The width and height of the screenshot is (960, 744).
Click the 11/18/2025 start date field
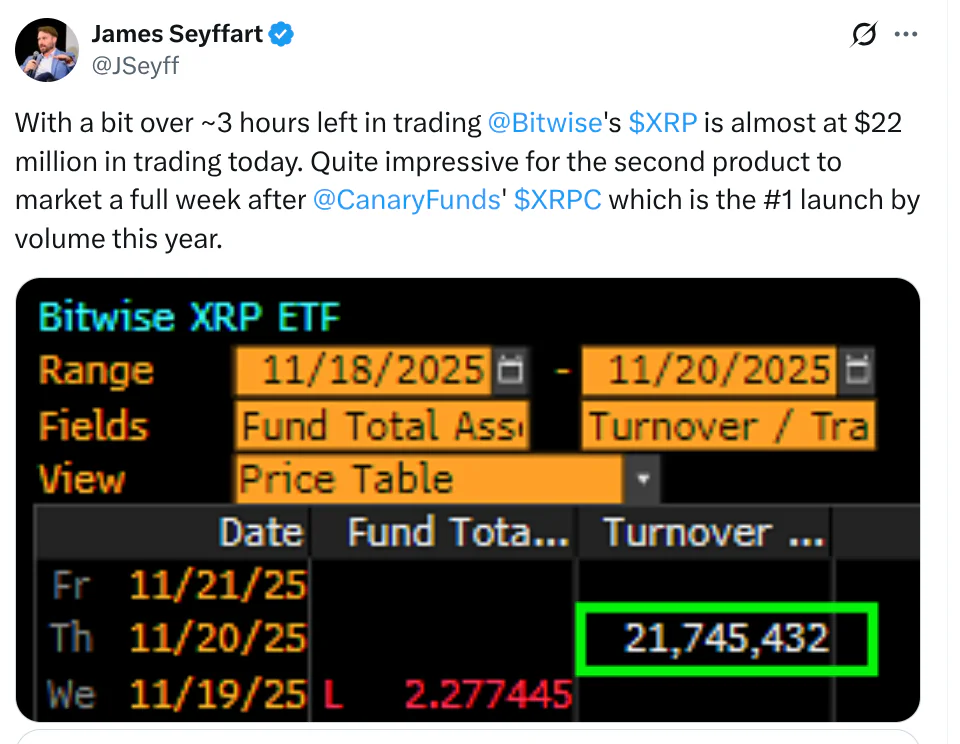[364, 372]
